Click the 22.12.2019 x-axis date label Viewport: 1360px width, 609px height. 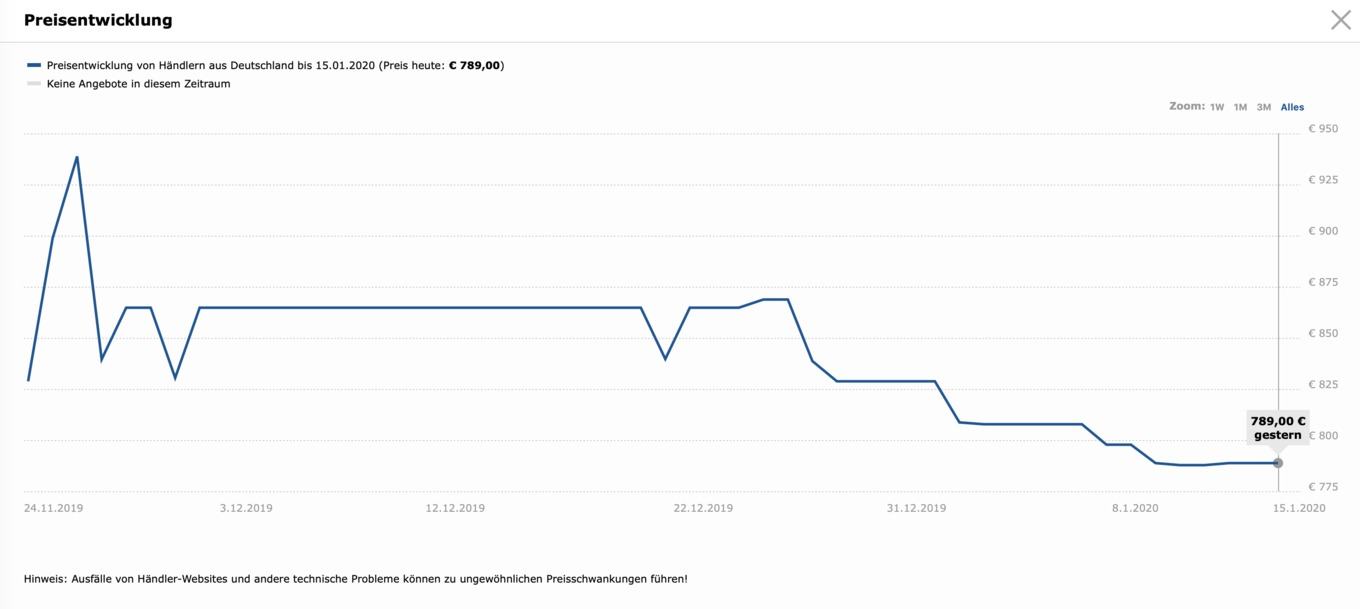703,508
